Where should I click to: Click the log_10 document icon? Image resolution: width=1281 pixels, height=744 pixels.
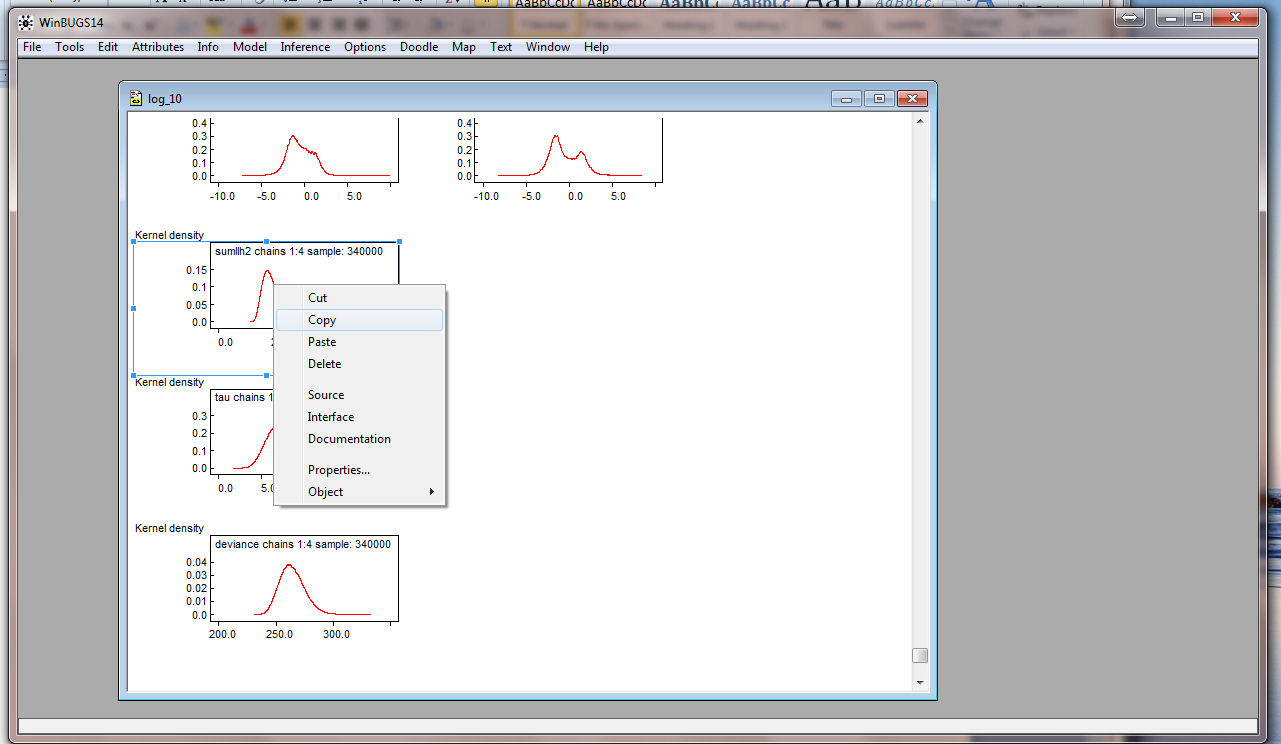(x=137, y=98)
